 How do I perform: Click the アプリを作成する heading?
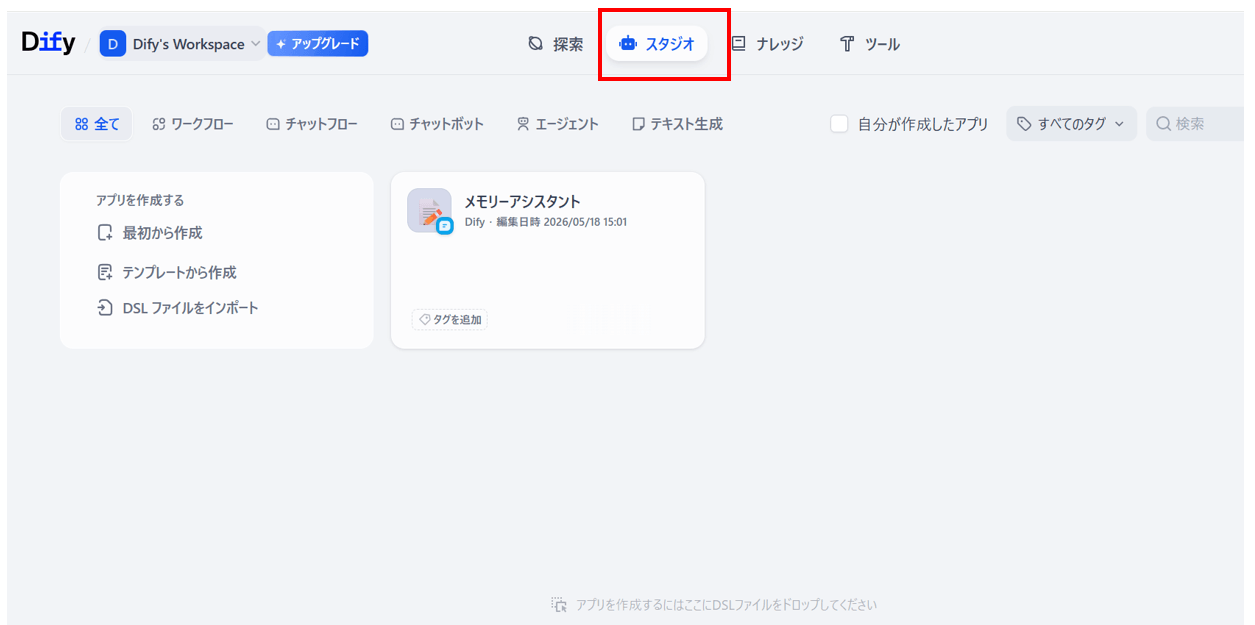tap(140, 200)
